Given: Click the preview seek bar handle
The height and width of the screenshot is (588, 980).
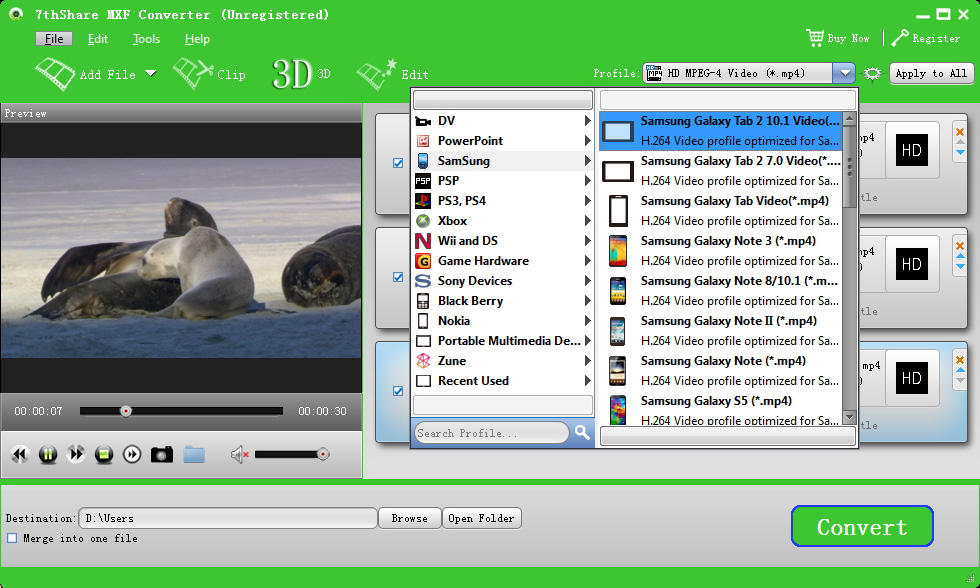Looking at the screenshot, I should 126,411.
